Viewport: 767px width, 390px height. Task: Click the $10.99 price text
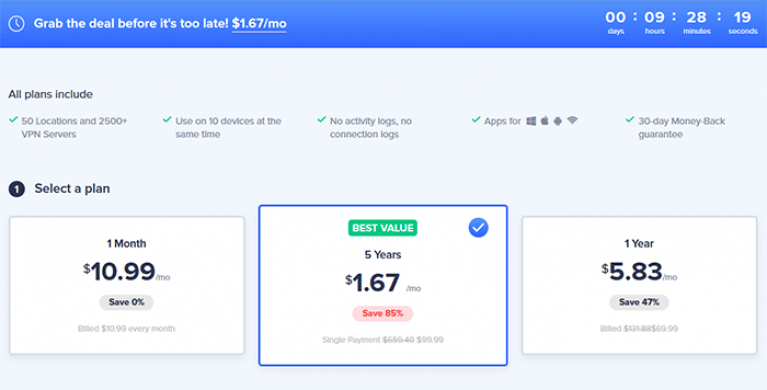[x=126, y=272]
